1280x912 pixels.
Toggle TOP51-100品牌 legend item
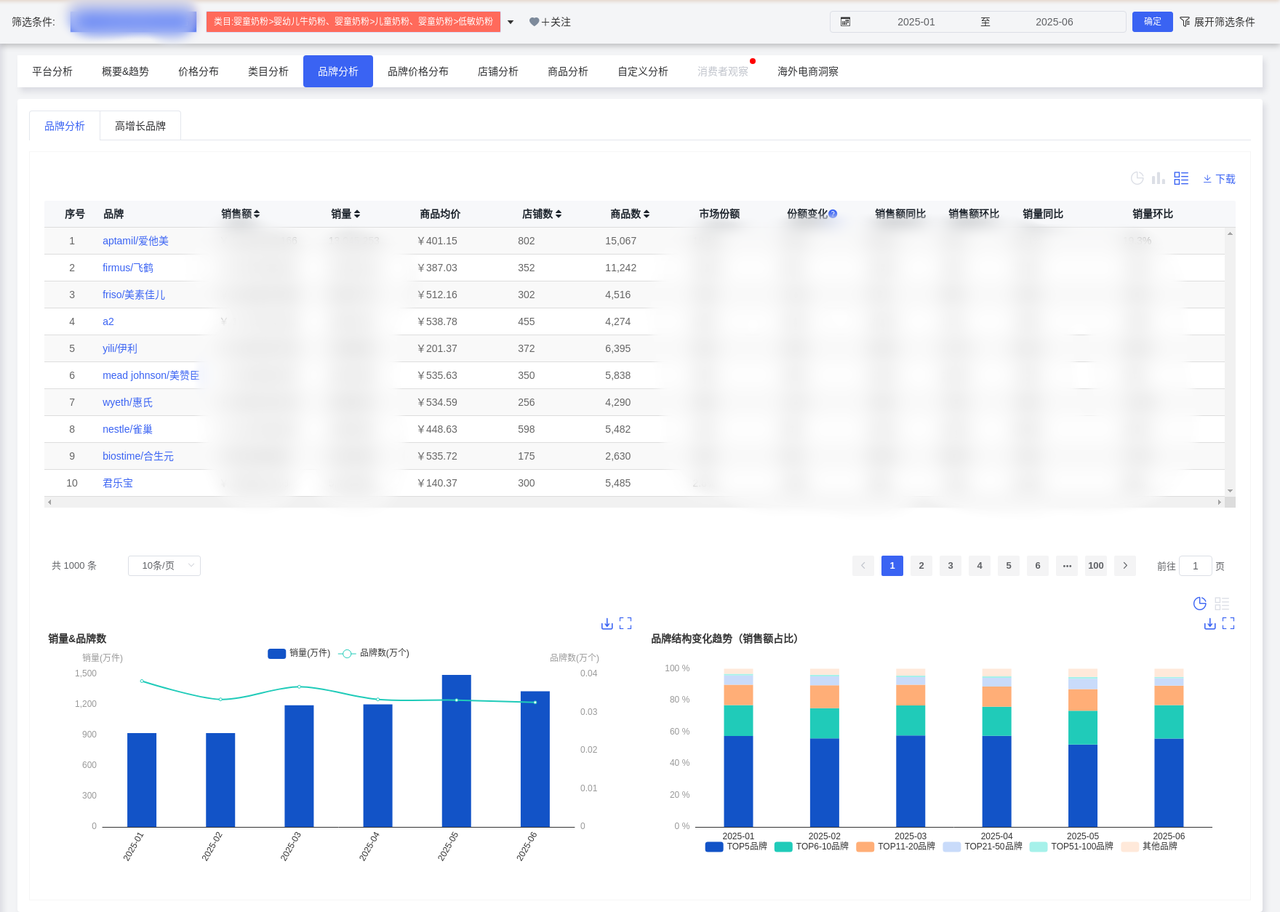tap(1072, 846)
